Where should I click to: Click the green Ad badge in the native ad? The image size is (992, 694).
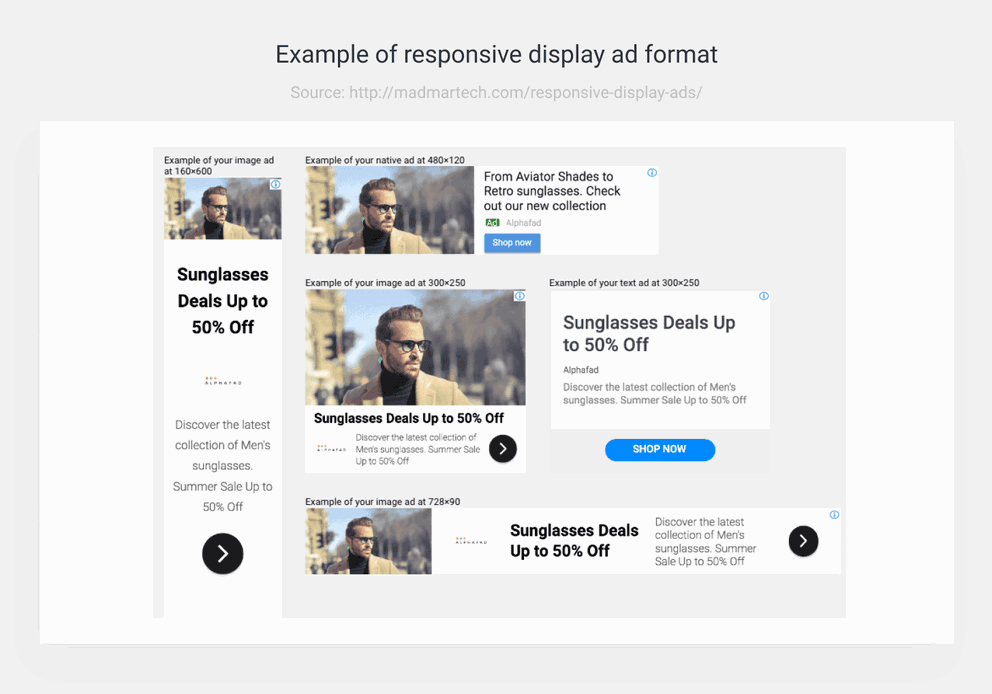pos(491,222)
